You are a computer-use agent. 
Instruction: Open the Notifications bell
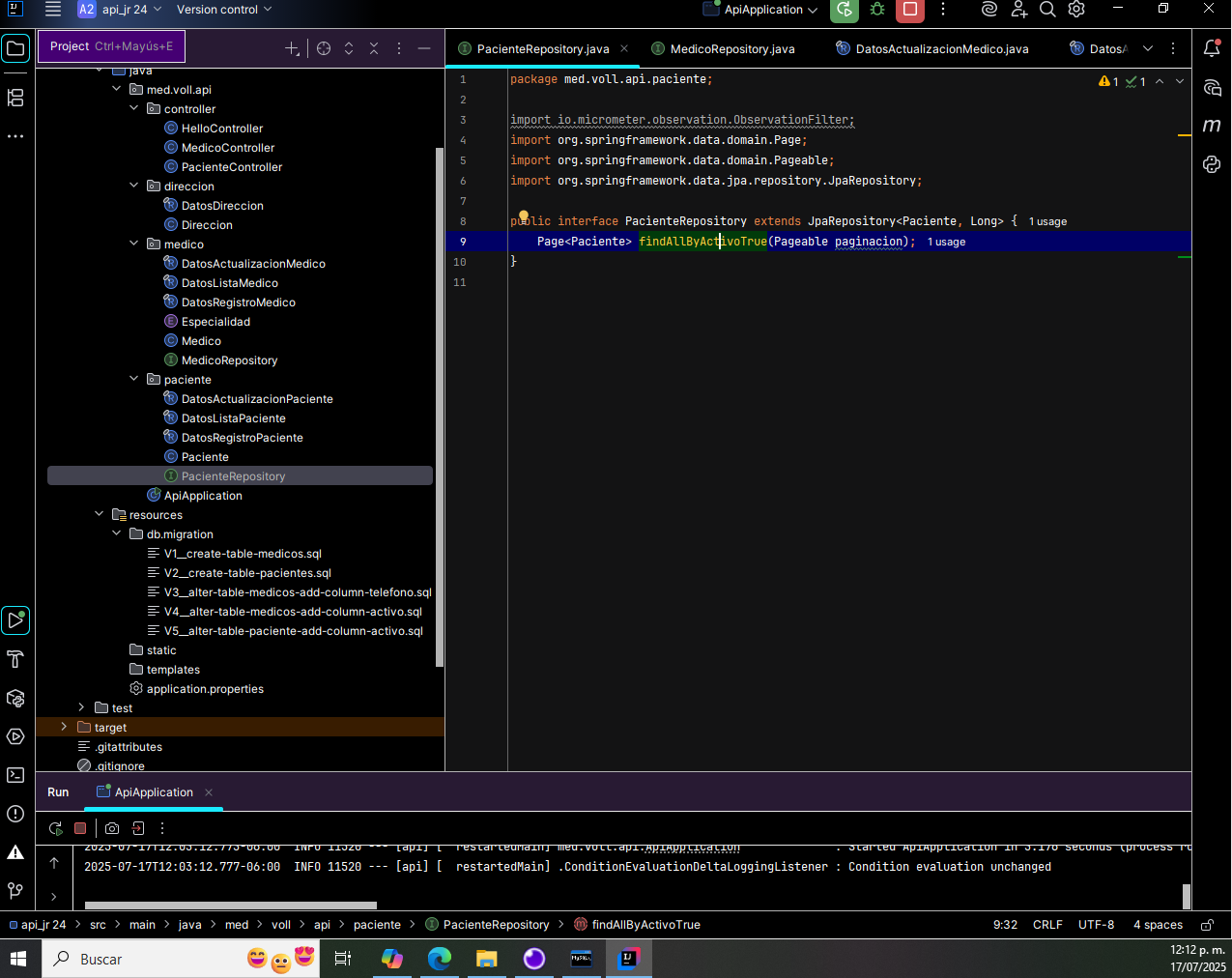click(1212, 48)
